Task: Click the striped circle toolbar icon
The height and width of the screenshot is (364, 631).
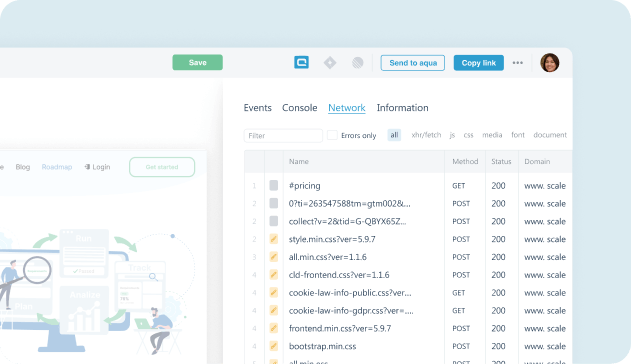Action: [357, 63]
